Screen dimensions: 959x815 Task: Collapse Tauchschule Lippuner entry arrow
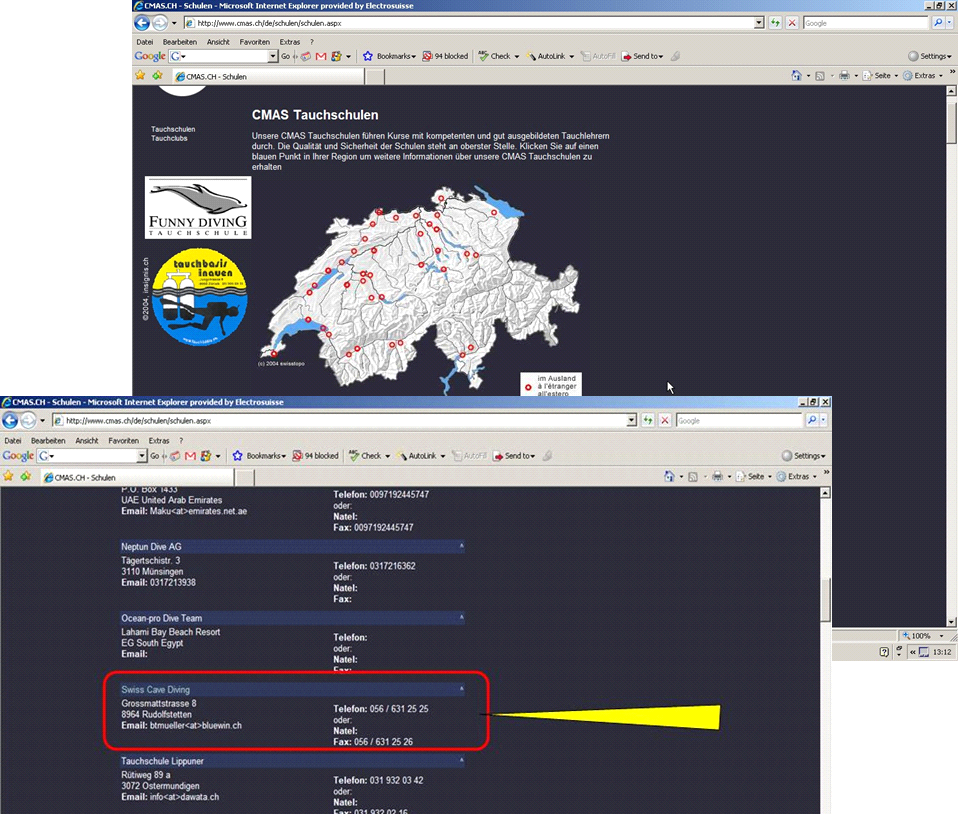tap(462, 760)
